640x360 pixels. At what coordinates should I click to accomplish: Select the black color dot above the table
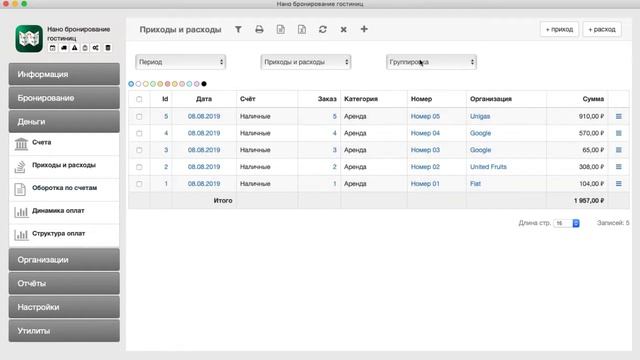click(204, 84)
